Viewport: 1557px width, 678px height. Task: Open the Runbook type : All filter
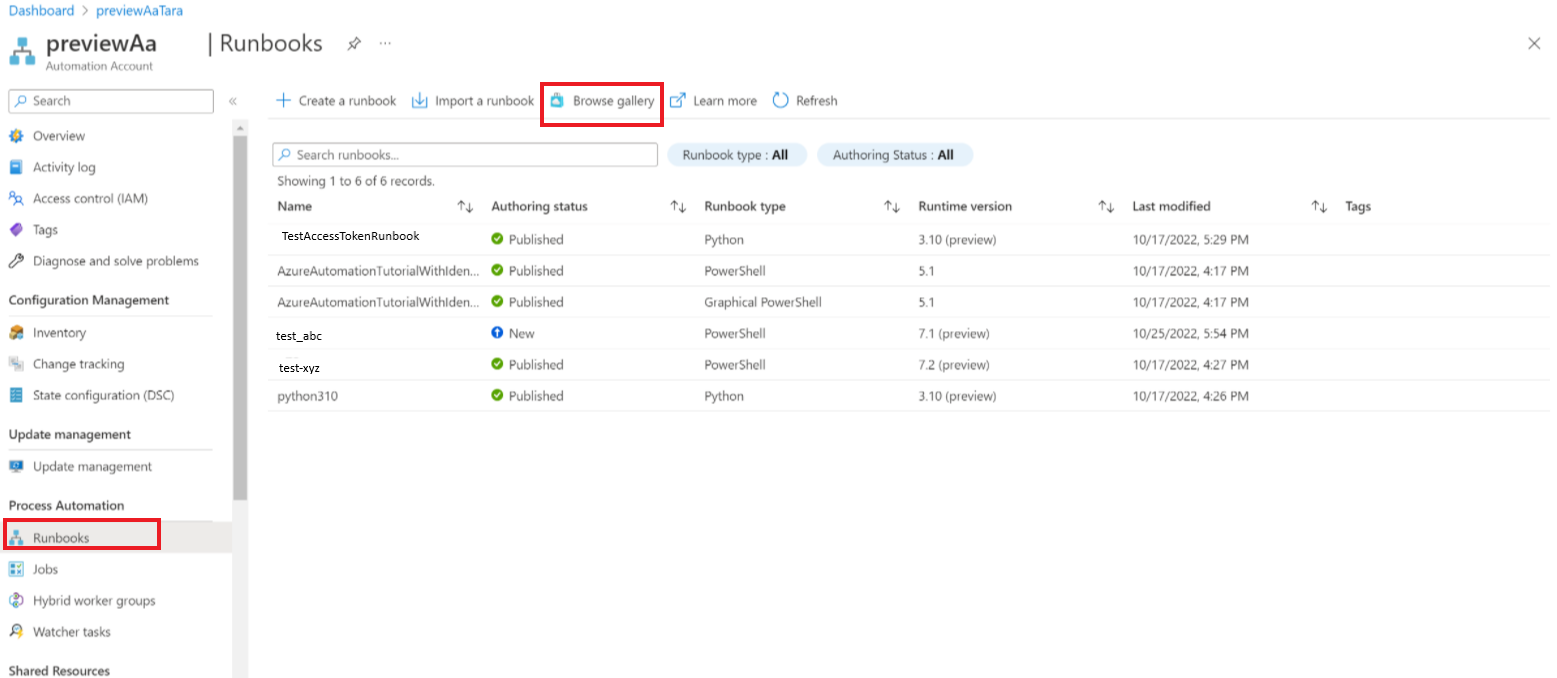point(735,155)
